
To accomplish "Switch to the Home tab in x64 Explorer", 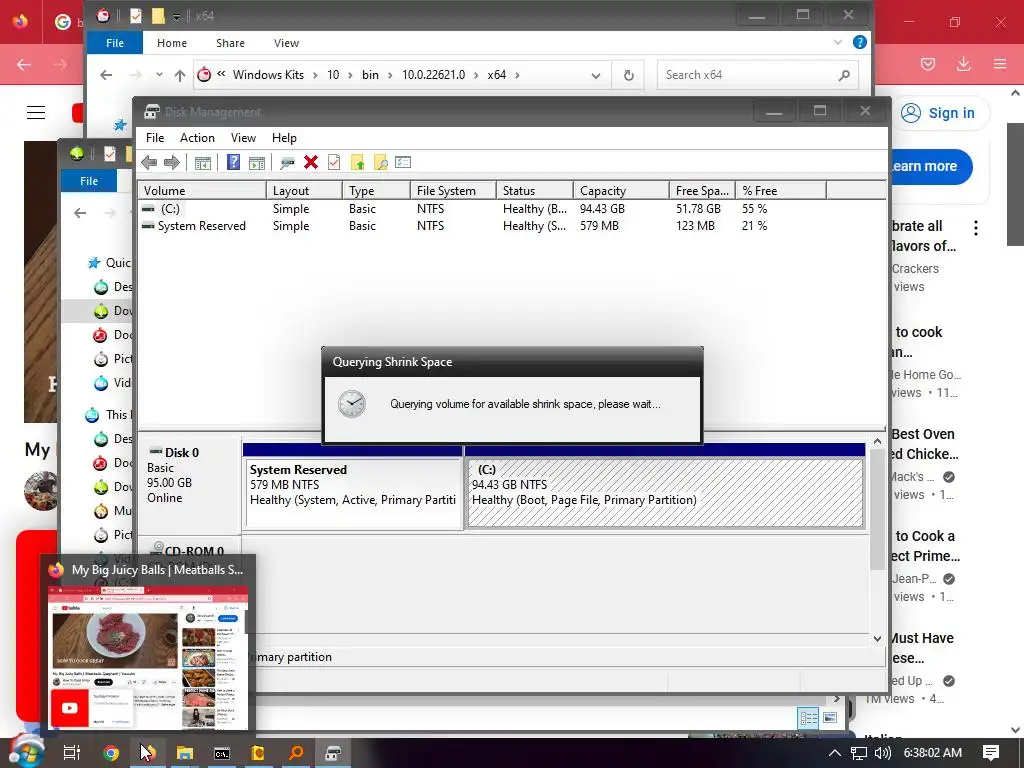I will pos(172,43).
